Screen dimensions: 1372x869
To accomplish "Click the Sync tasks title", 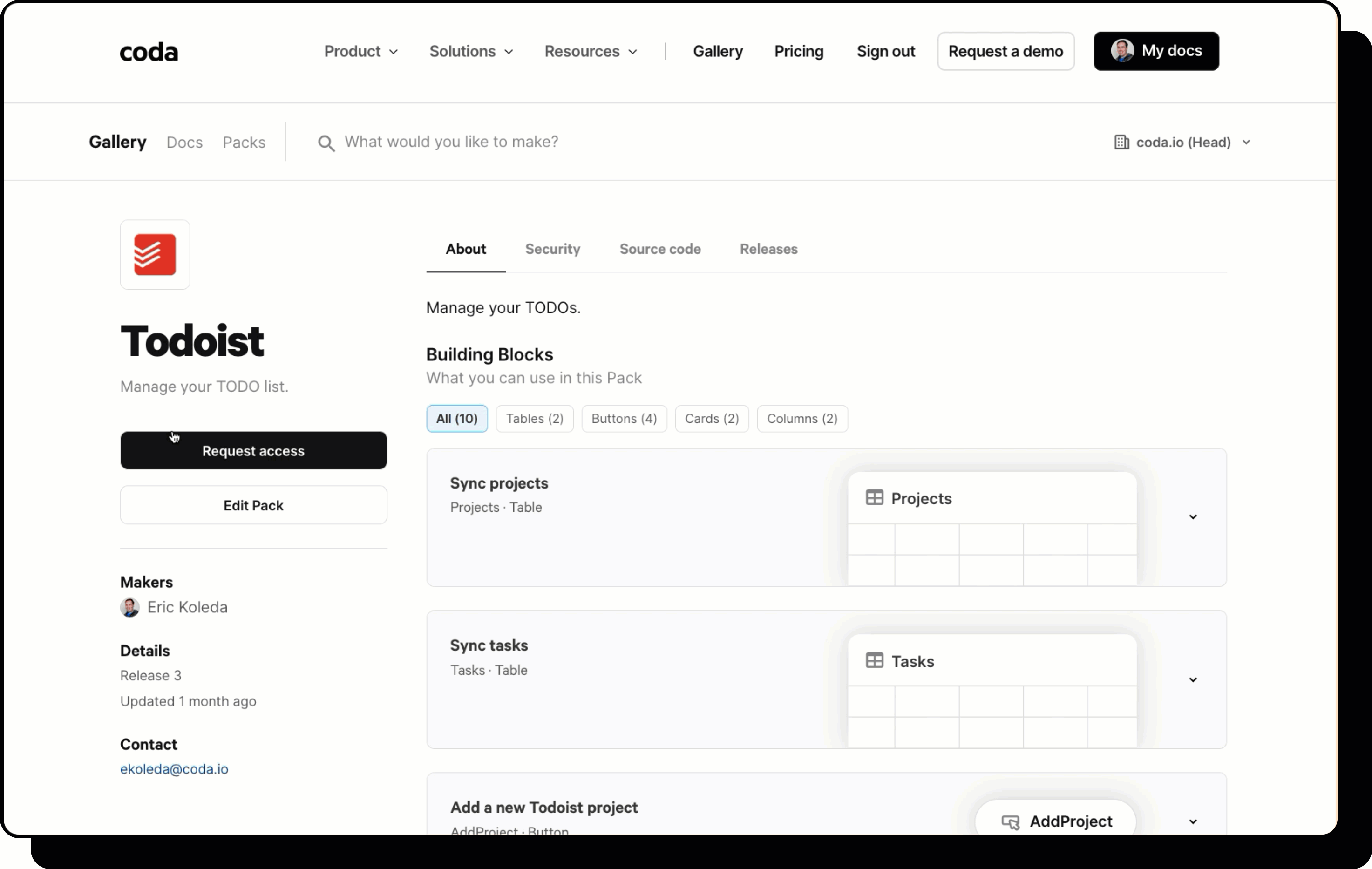I will pos(489,645).
